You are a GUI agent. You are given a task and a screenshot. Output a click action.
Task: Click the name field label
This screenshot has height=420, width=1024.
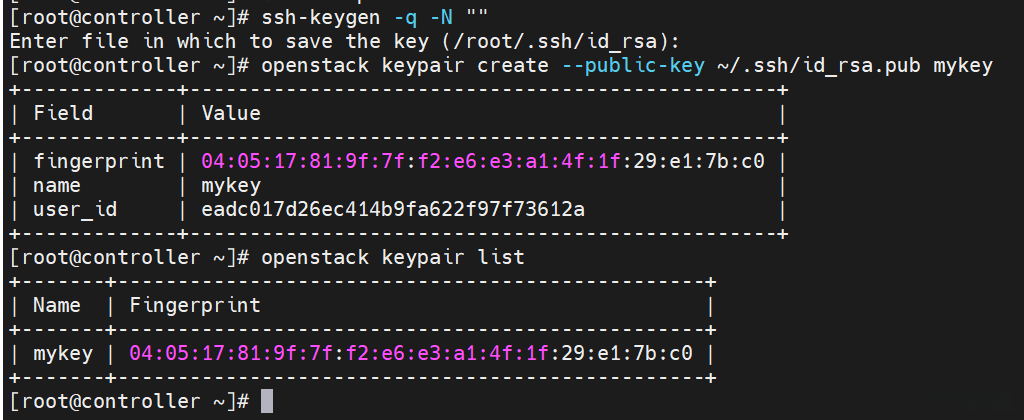tap(57, 185)
